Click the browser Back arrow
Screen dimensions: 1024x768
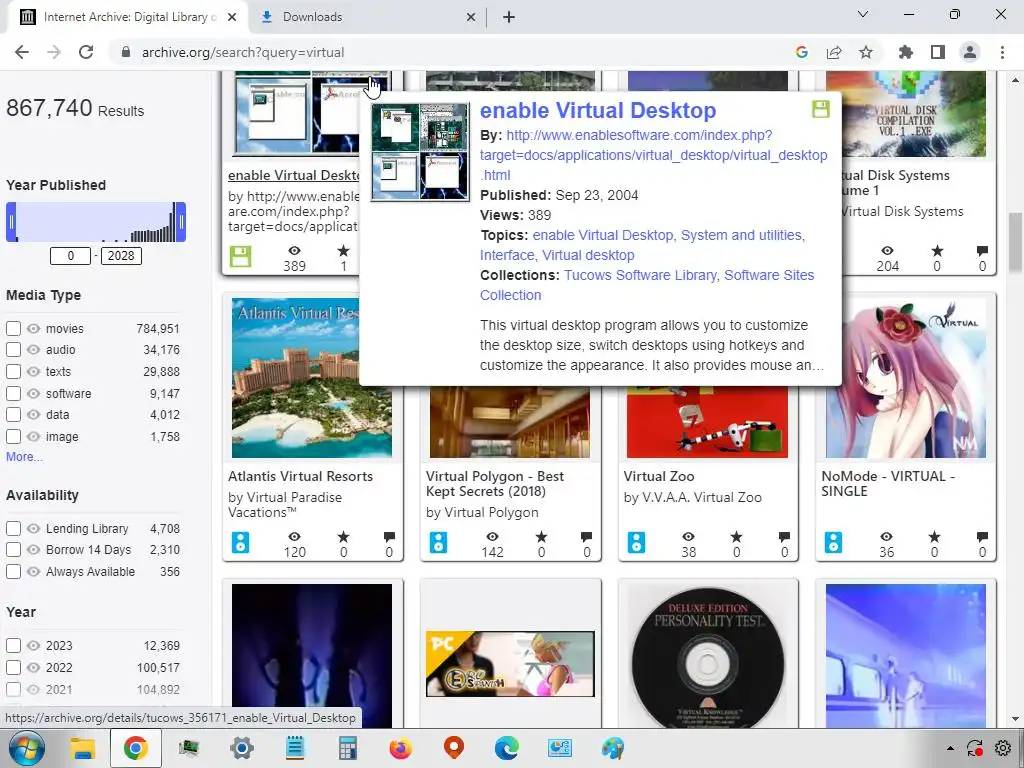[x=22, y=52]
